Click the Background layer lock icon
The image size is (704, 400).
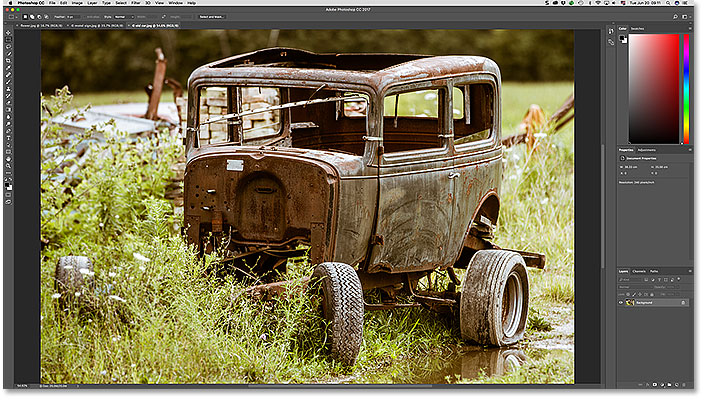[684, 302]
